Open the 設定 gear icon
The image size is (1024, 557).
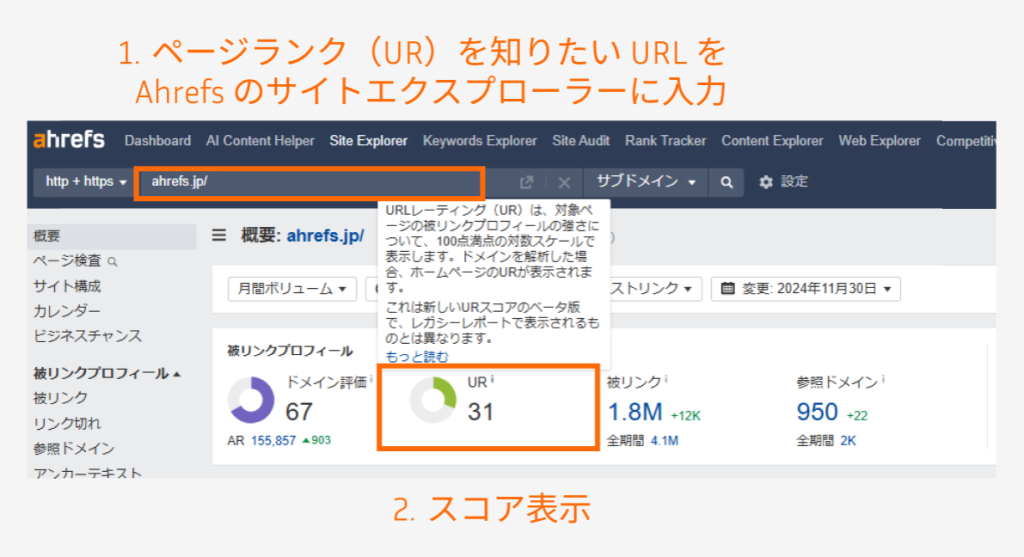765,182
